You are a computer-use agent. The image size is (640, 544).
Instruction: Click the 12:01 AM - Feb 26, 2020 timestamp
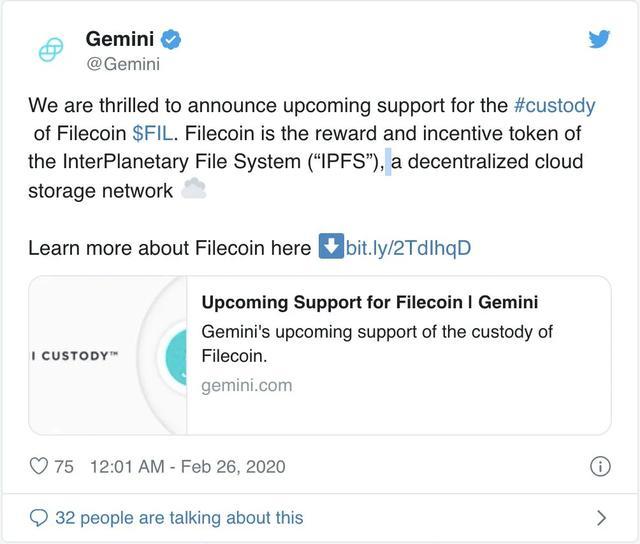click(187, 466)
